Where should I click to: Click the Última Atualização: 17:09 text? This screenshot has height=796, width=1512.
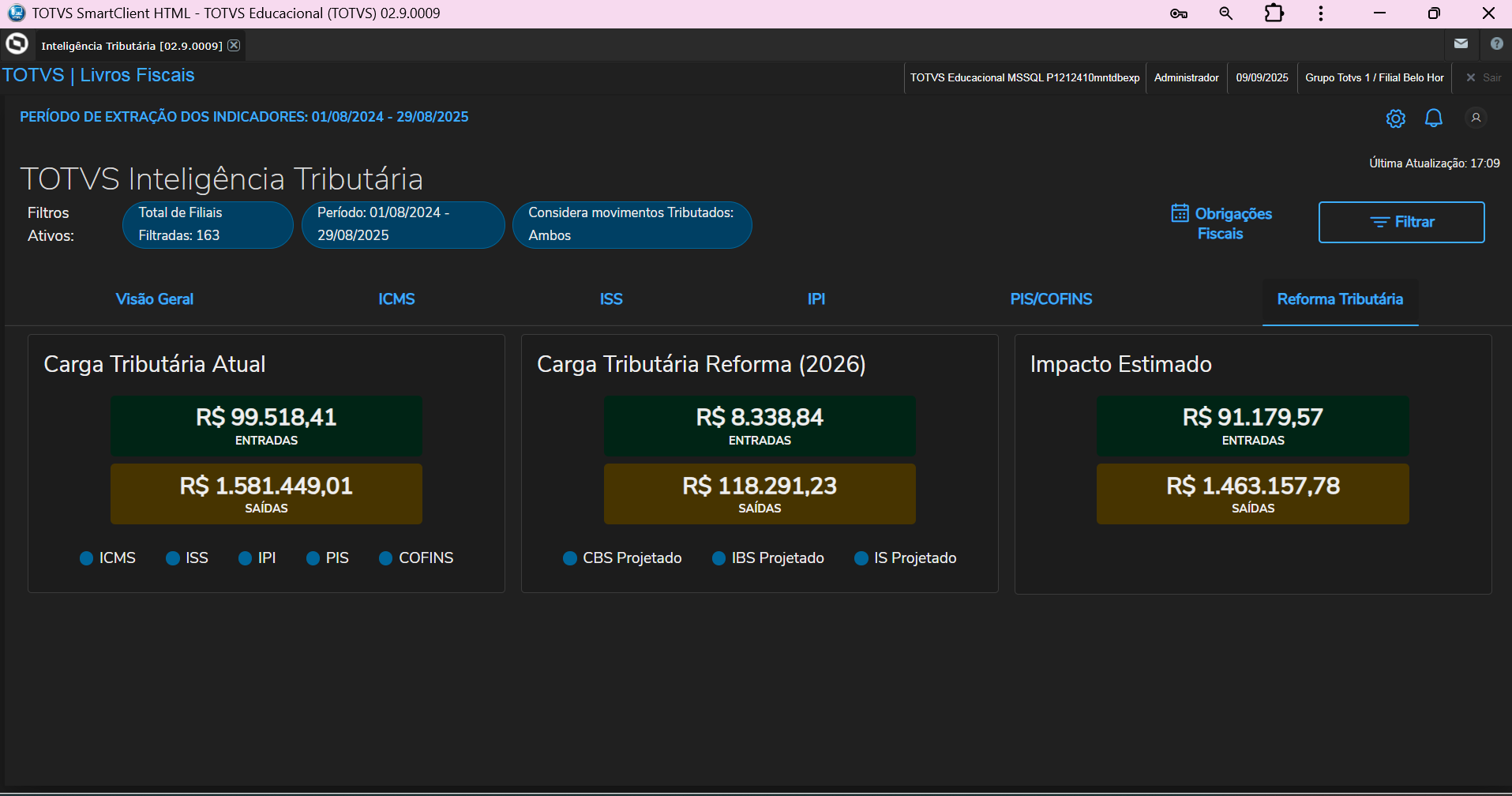(x=1435, y=163)
